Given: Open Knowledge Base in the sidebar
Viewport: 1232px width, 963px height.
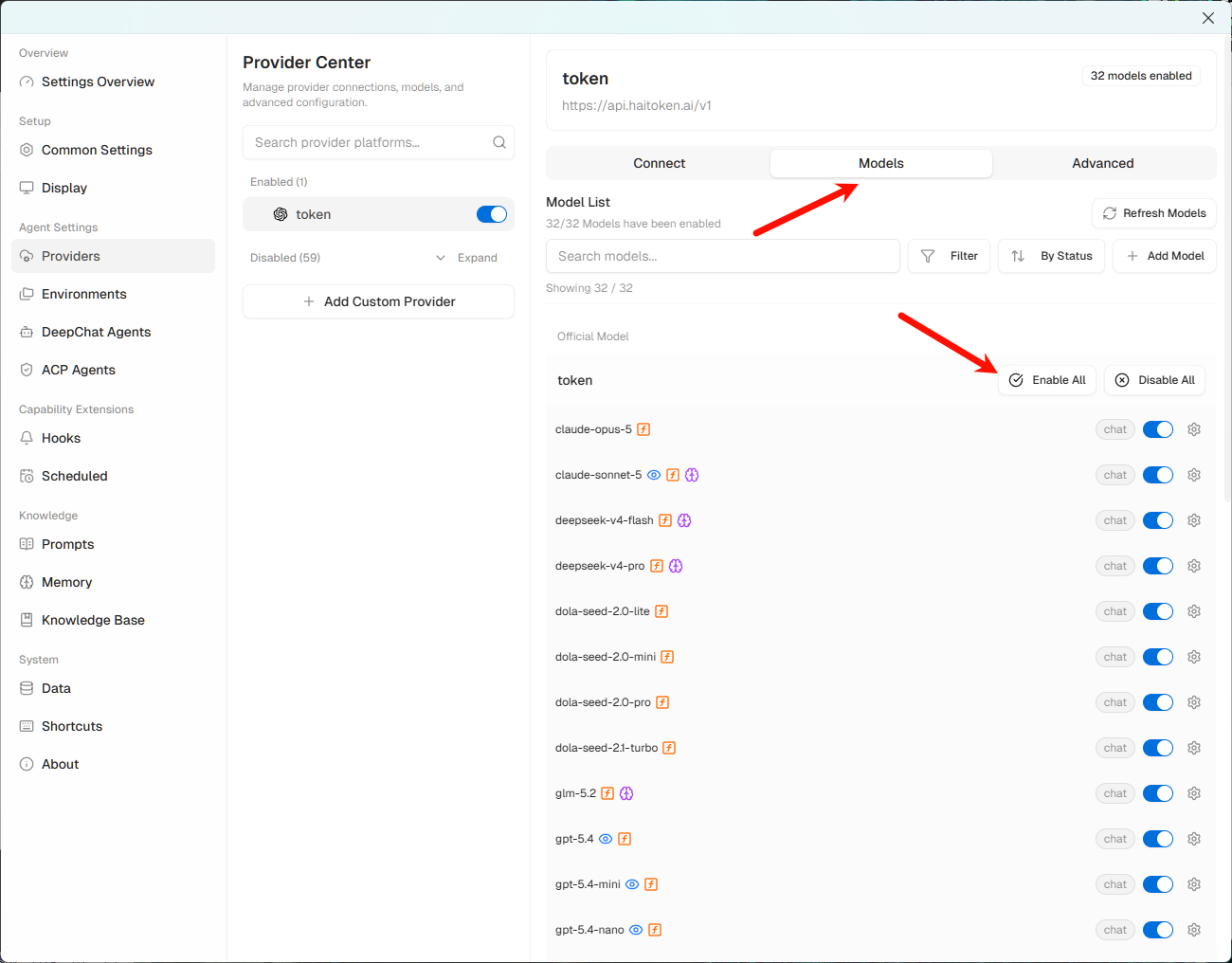Looking at the screenshot, I should coord(113,620).
